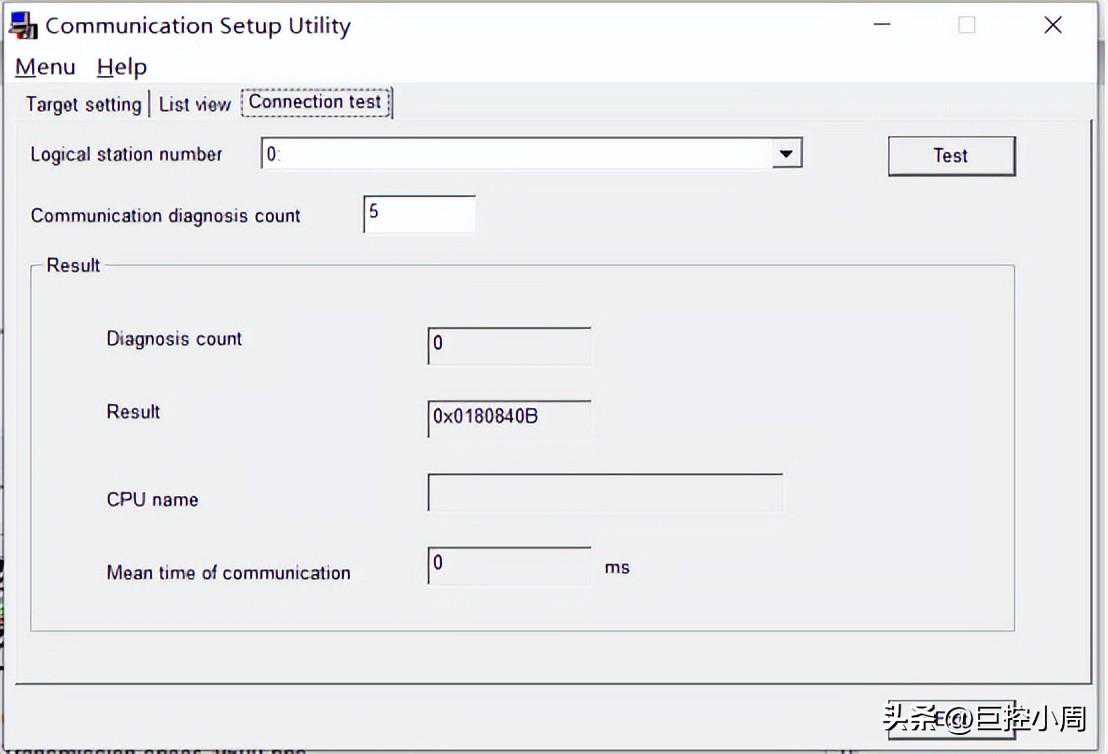Screen dimensions: 1108x754
Task: Minimize the Communication Setup Utility window
Action: tap(881, 25)
